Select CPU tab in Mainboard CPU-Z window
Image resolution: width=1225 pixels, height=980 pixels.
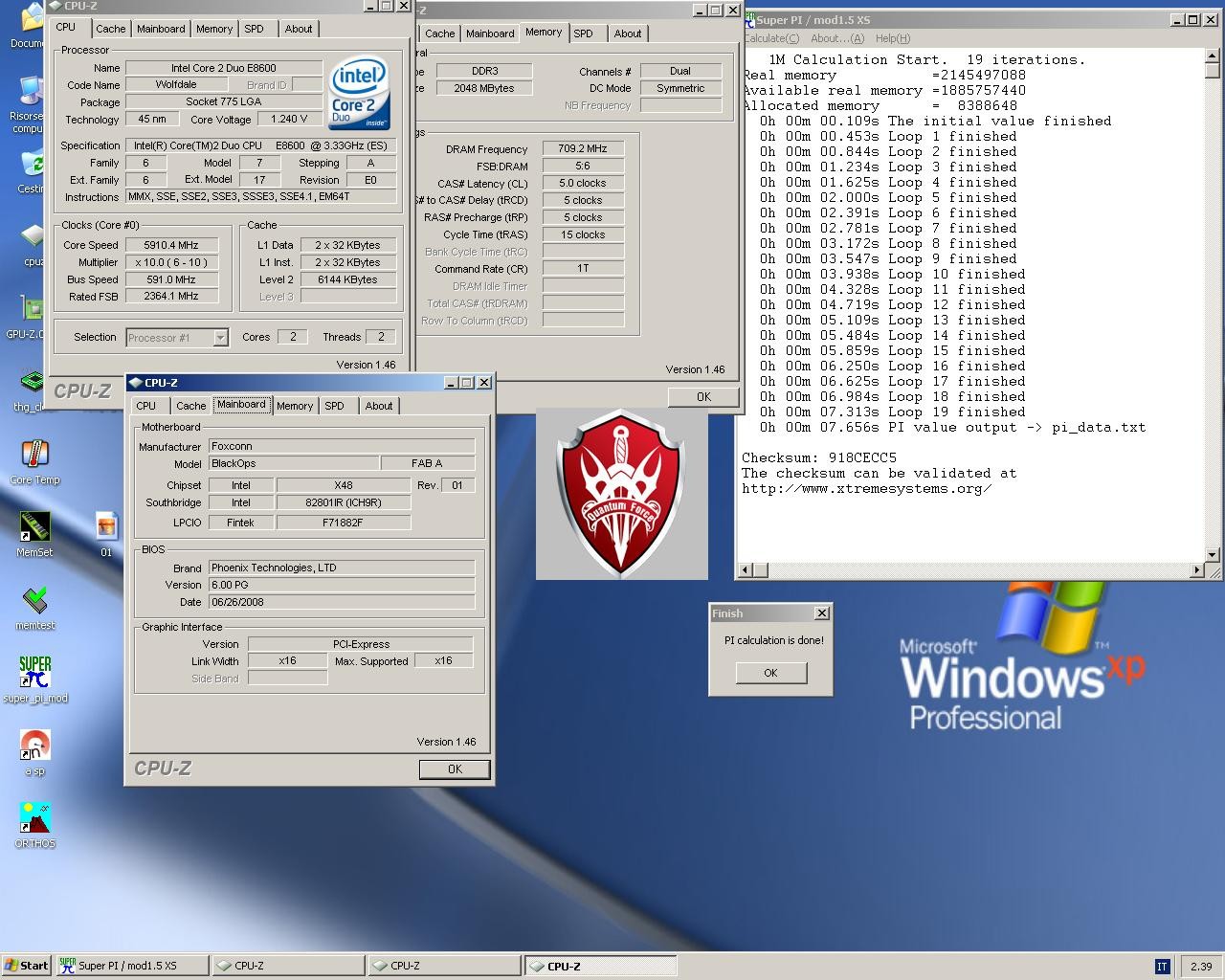click(x=146, y=406)
